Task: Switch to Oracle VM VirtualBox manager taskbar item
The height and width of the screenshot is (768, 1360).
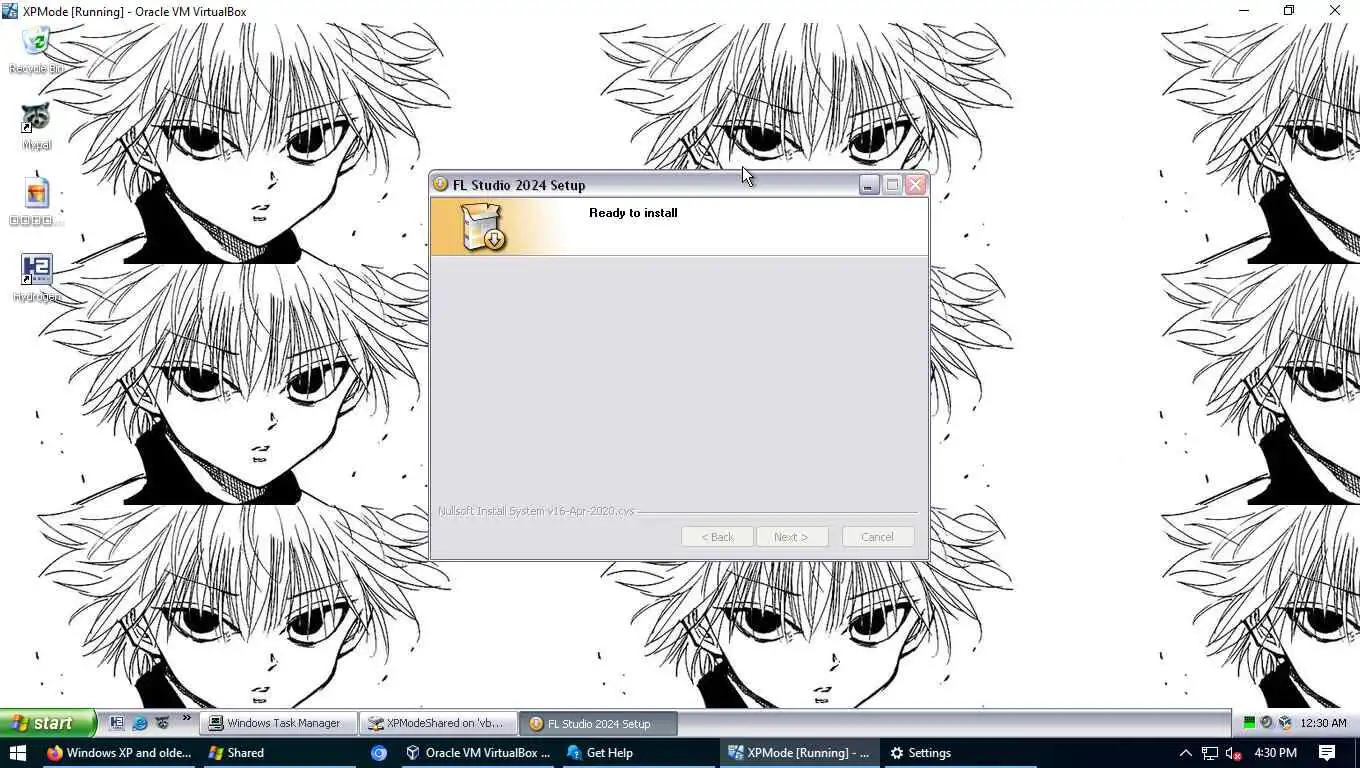Action: point(478,753)
